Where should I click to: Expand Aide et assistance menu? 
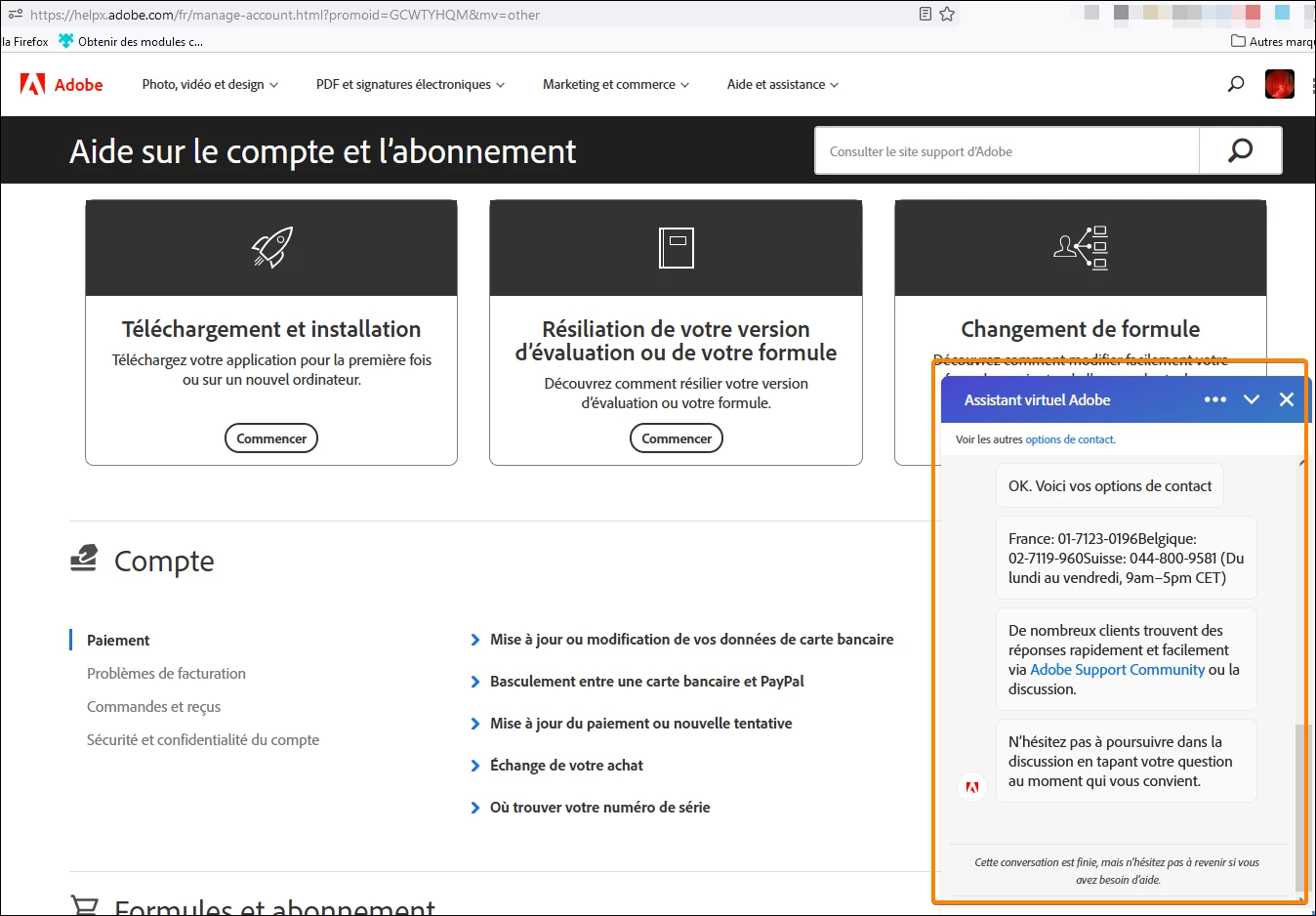[x=783, y=85]
